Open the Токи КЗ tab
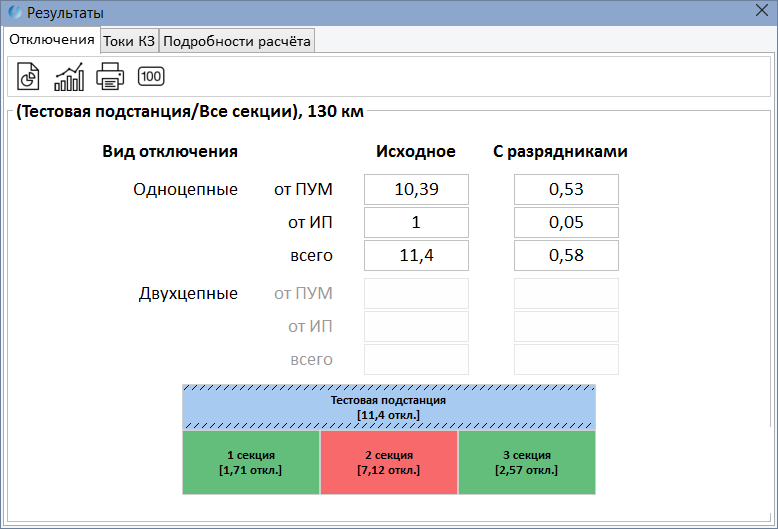778x529 pixels. tap(129, 41)
